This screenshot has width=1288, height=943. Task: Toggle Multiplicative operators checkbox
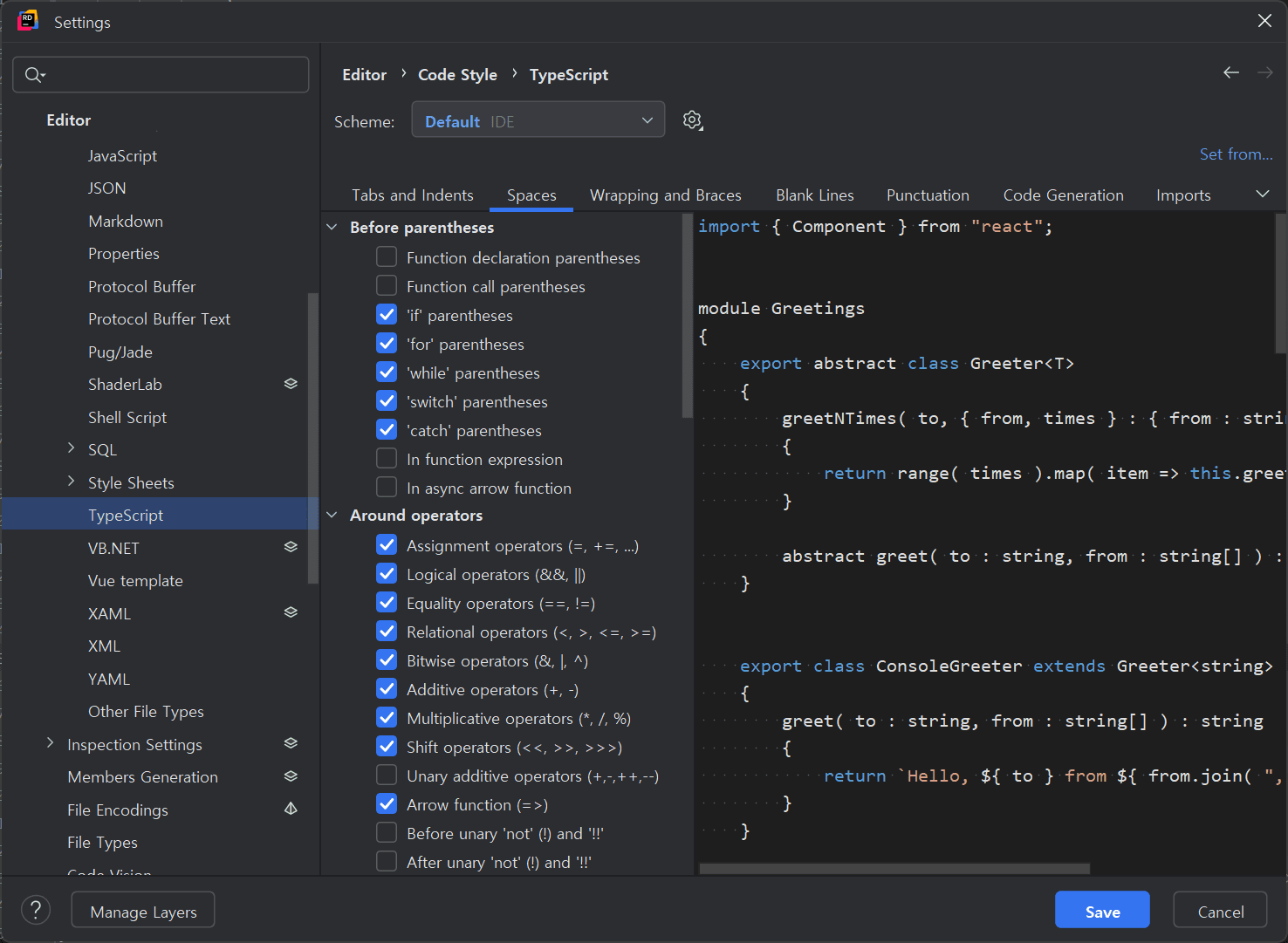point(387,718)
